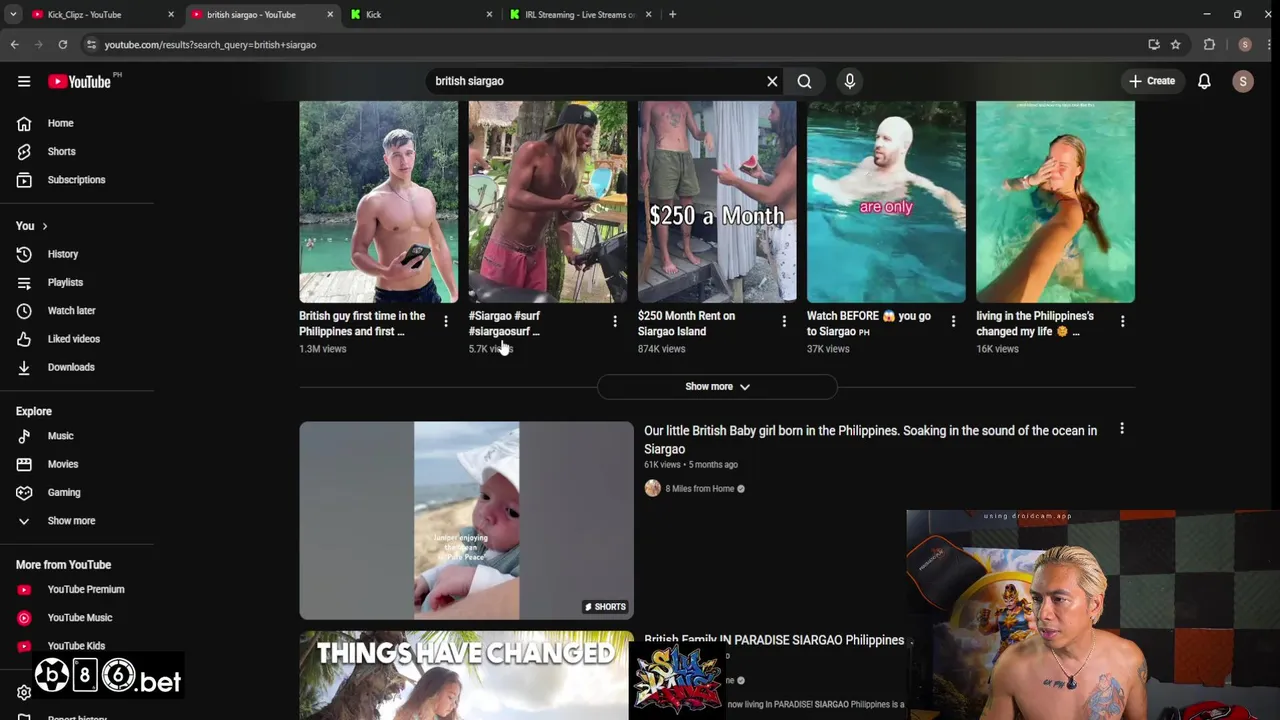
Task: Open 'British Family IN PARADISE SIARGAO' video title
Action: point(774,640)
